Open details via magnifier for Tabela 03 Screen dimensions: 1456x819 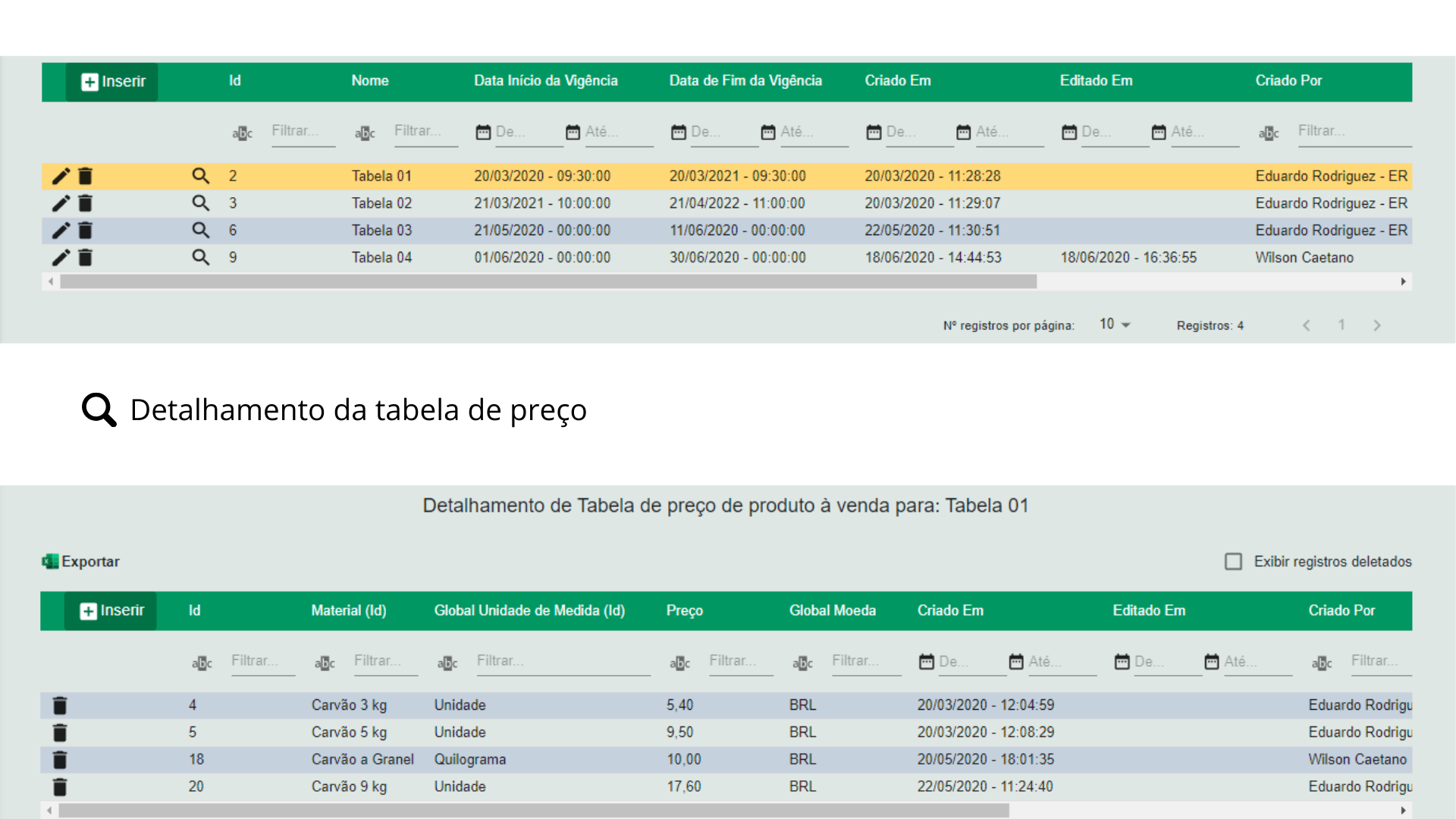[x=200, y=230]
